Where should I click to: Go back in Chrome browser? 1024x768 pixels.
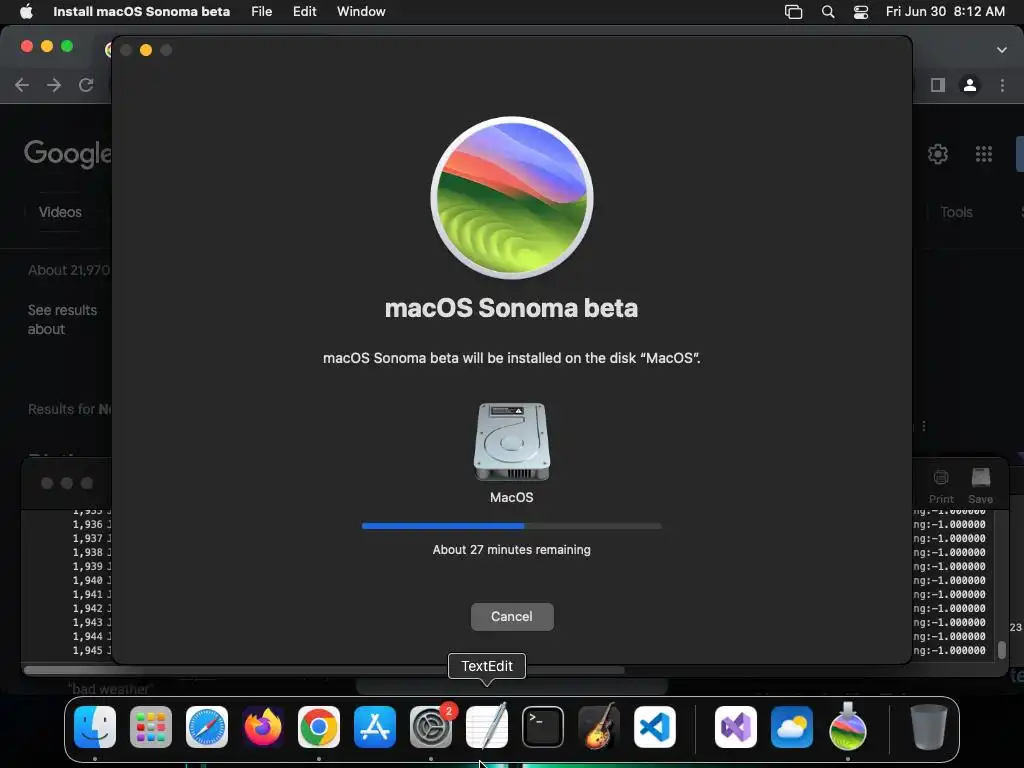tap(22, 85)
